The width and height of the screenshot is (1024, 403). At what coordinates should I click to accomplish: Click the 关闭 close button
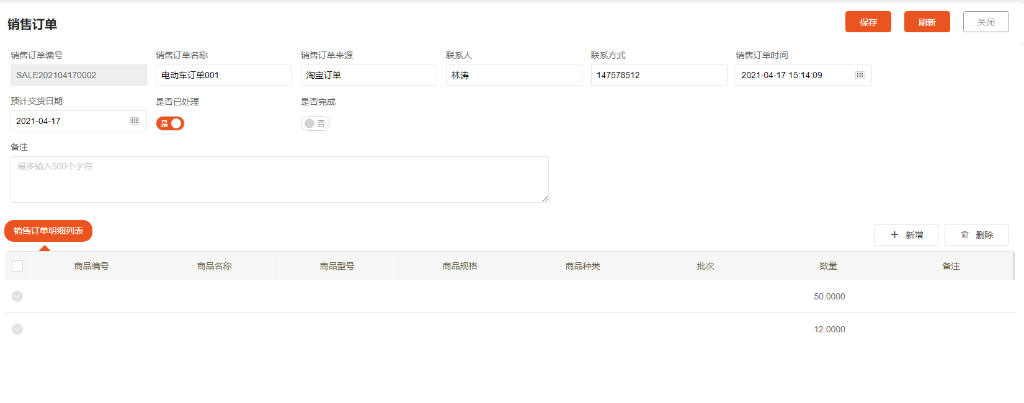985,22
